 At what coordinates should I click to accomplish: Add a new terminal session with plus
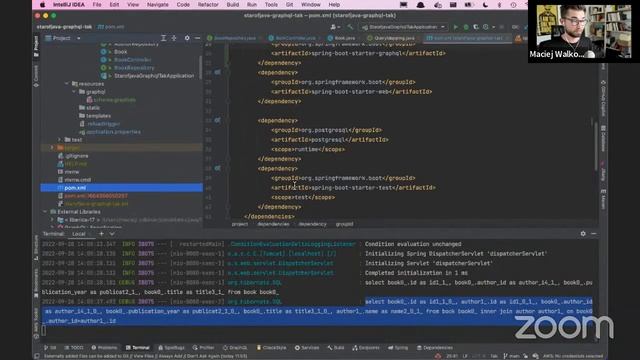(101, 234)
